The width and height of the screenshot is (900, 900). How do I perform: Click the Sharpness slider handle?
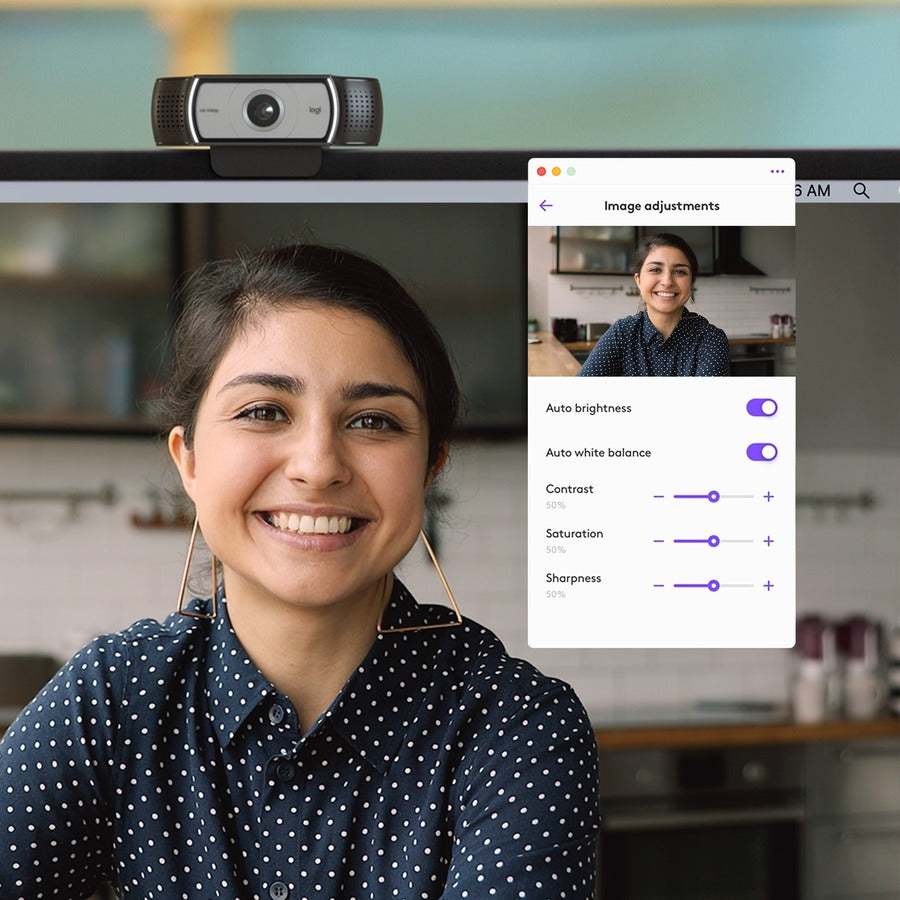click(713, 586)
